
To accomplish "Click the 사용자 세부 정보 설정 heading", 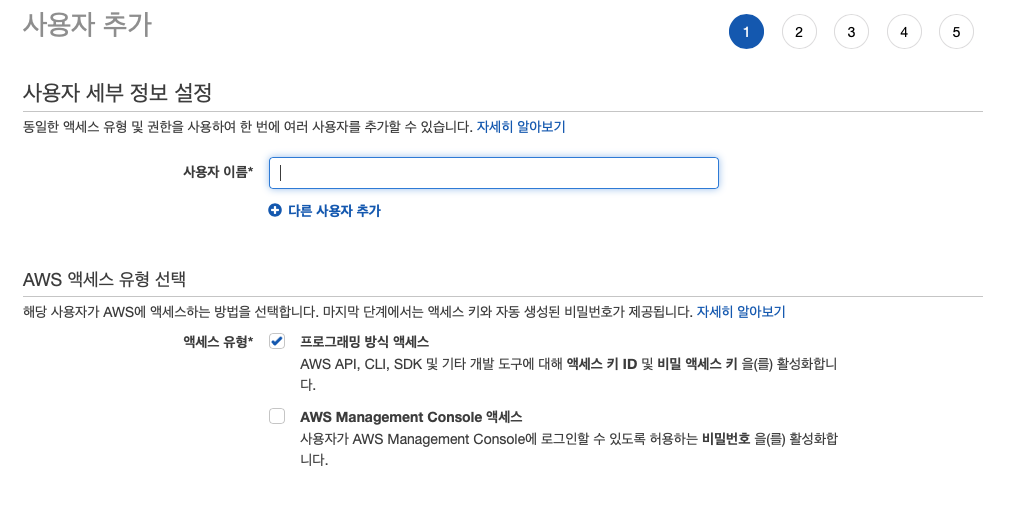I will (x=117, y=93).
